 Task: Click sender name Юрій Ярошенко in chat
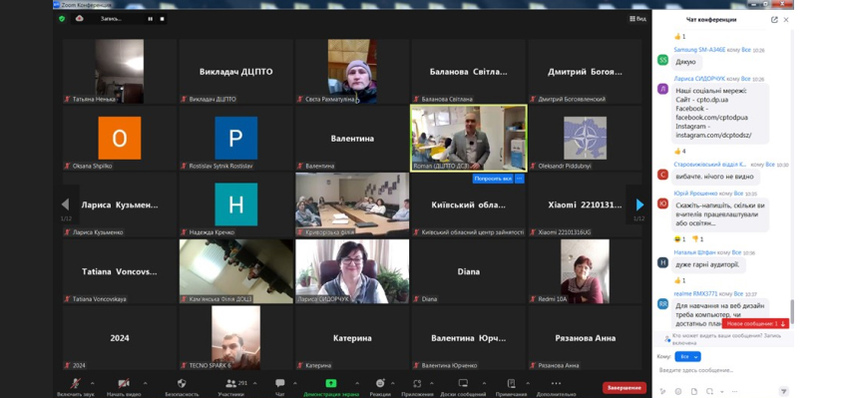pyautogui.click(x=696, y=193)
